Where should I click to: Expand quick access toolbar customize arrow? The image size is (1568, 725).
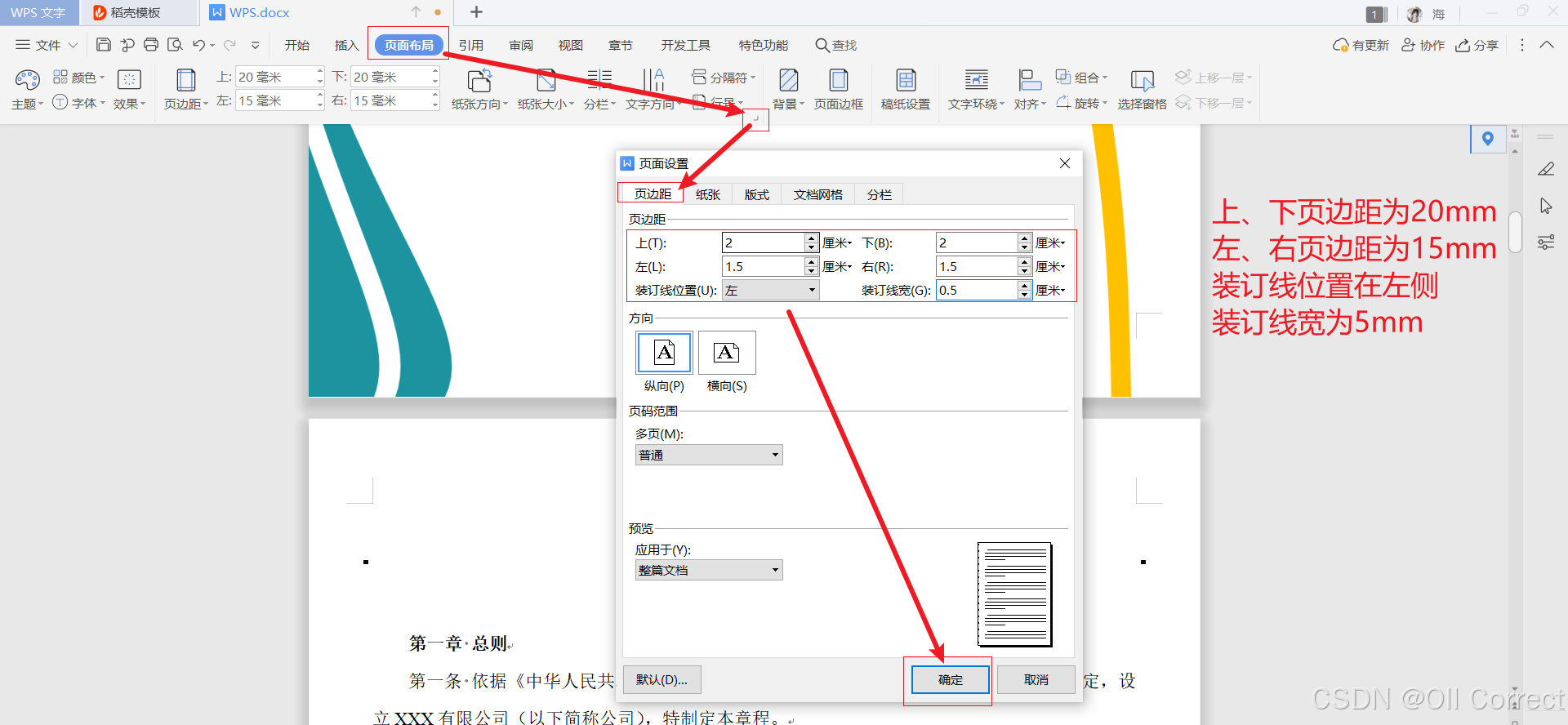click(x=255, y=46)
